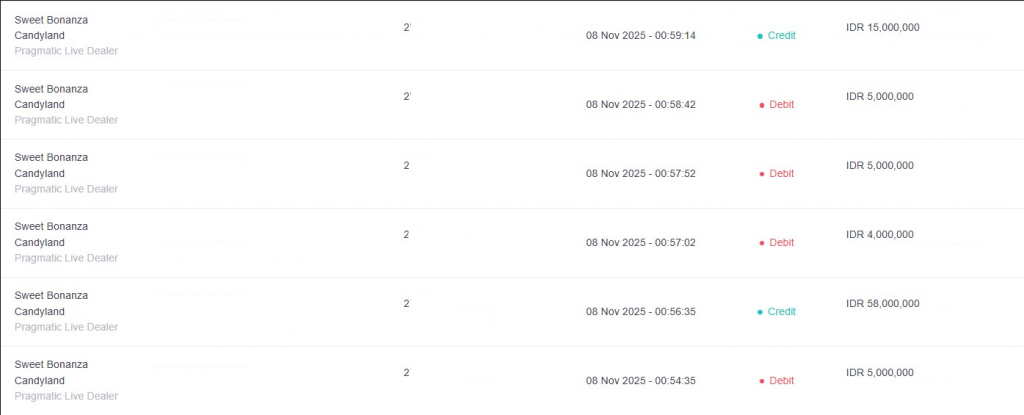Click the IDR 15,000,000 amount
The height and width of the screenshot is (415, 1024).
tap(882, 28)
